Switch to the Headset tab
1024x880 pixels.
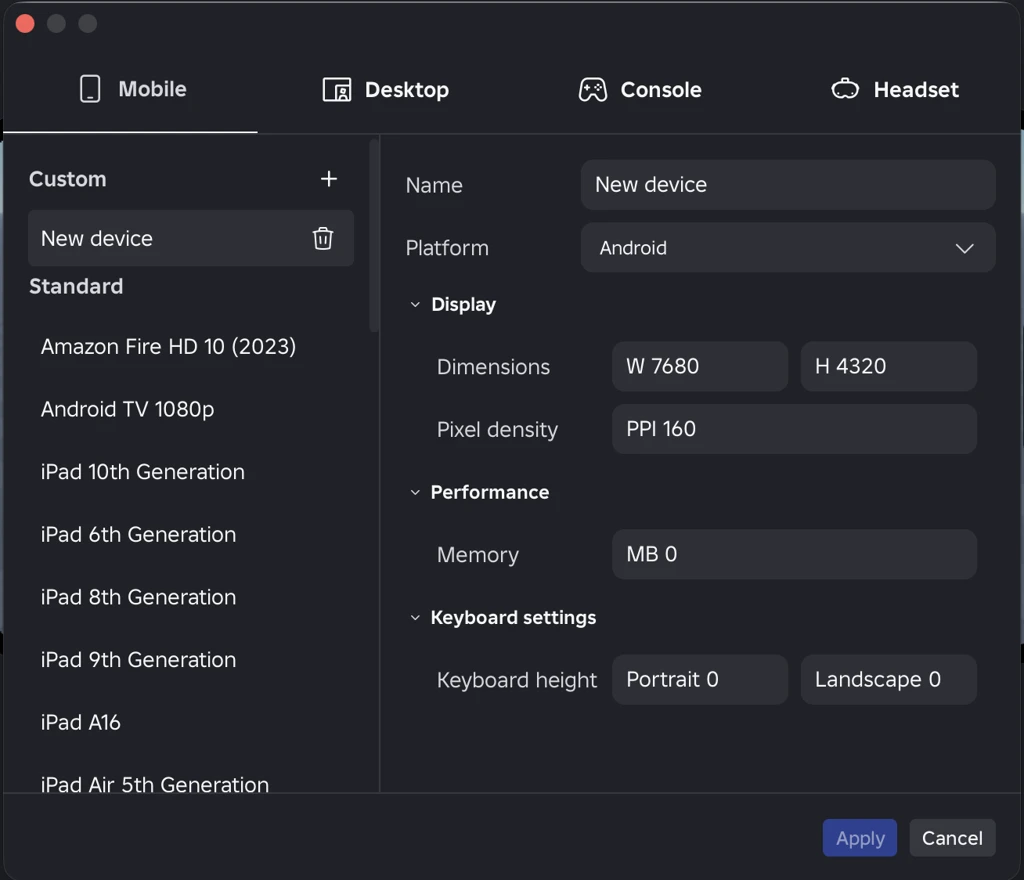895,89
